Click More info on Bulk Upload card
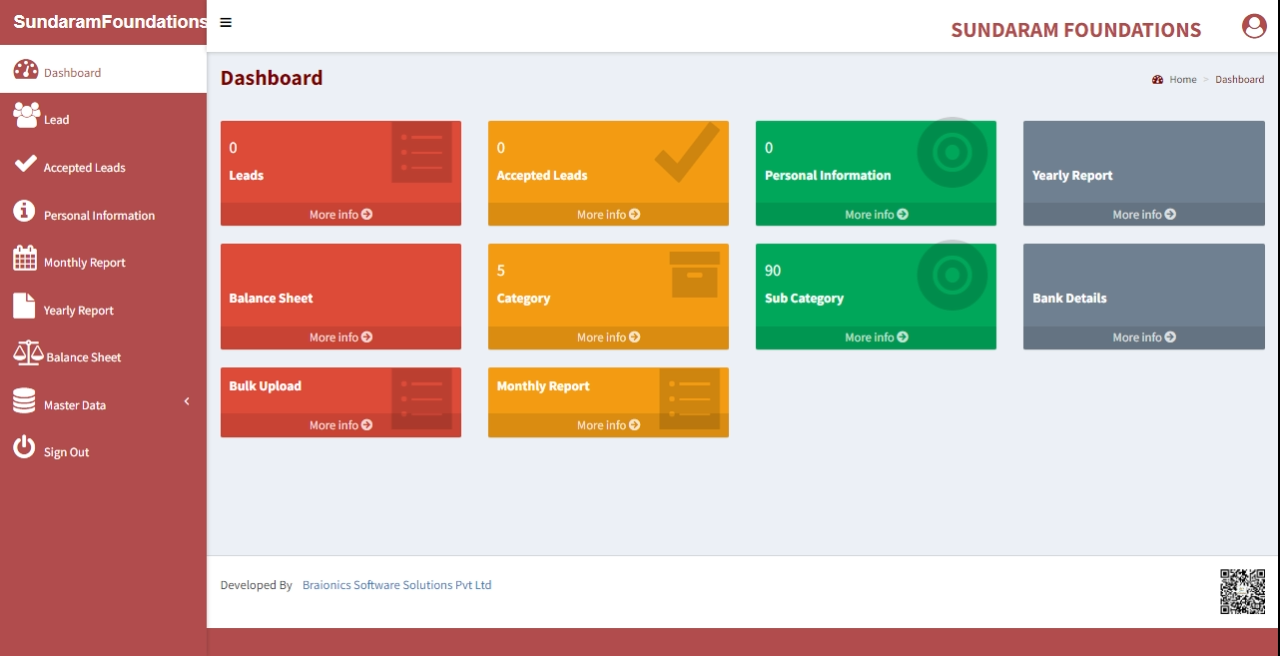The image size is (1280, 656). point(341,425)
